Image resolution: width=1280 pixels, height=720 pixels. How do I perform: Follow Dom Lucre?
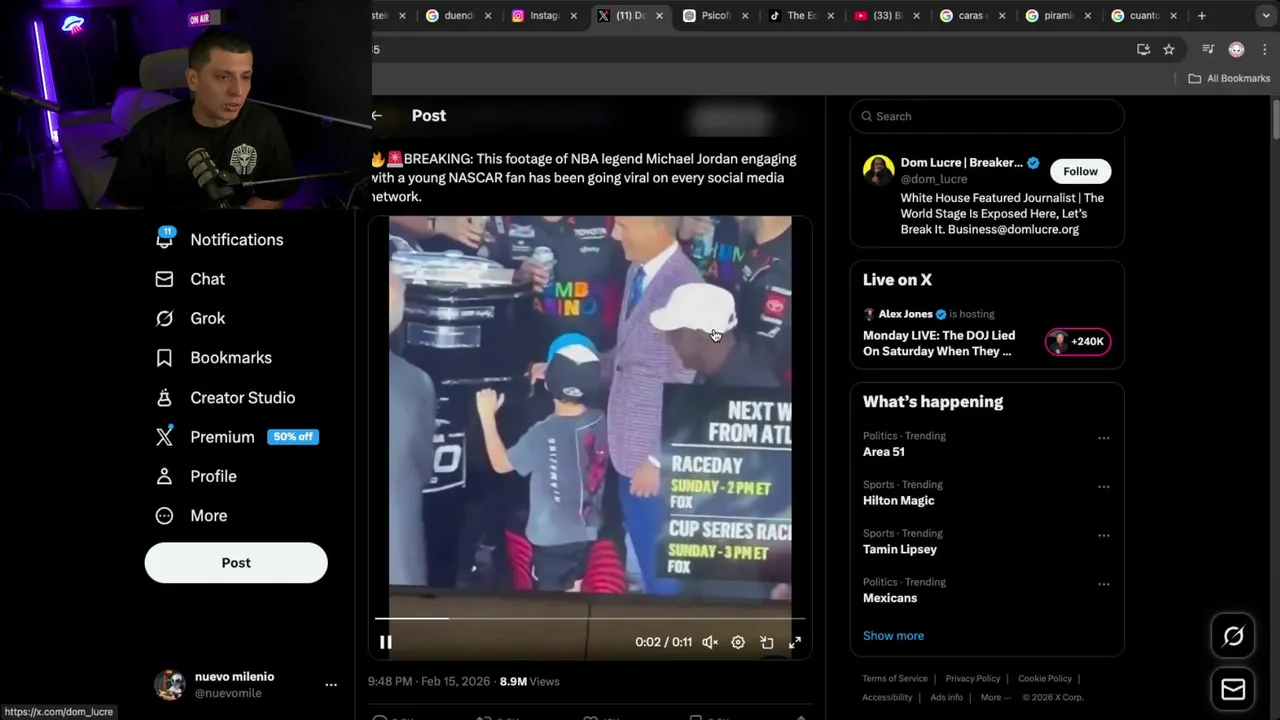tap(1080, 171)
